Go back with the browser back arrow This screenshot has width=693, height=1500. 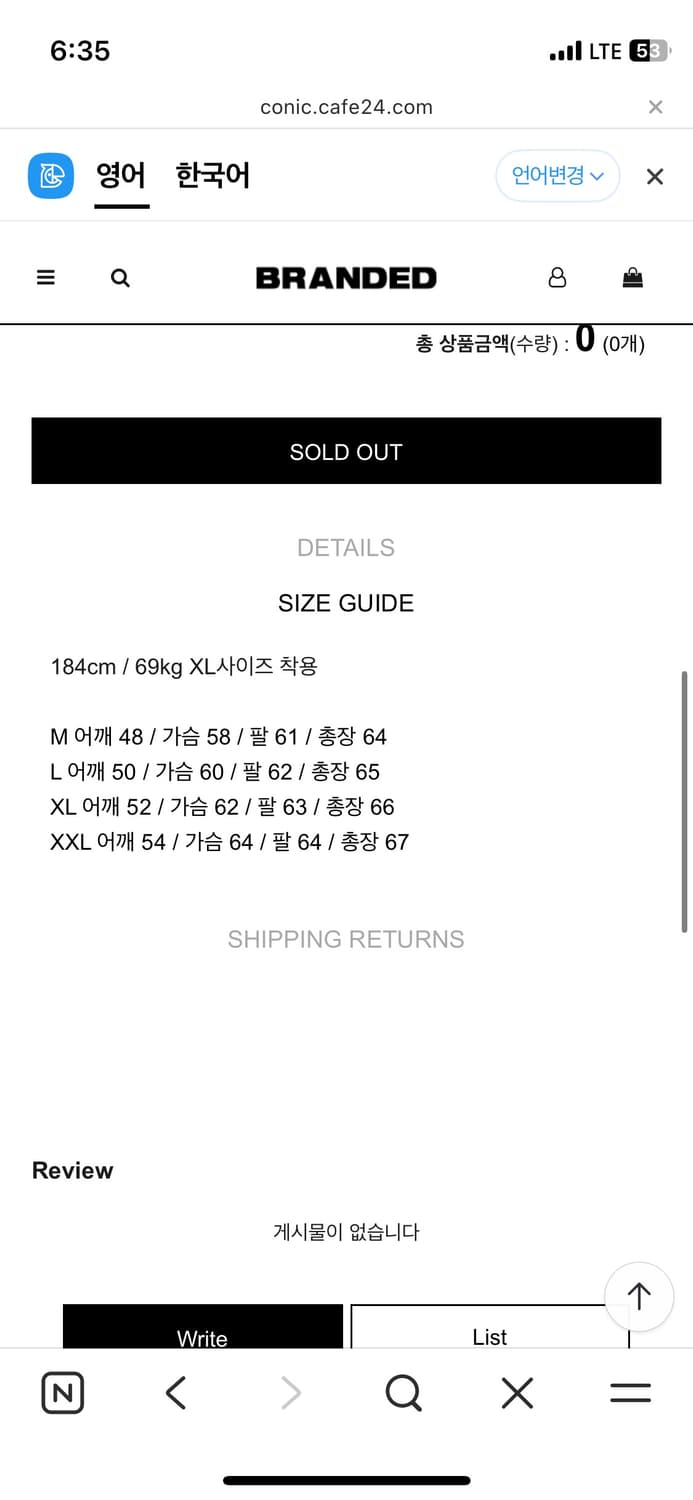[176, 1393]
